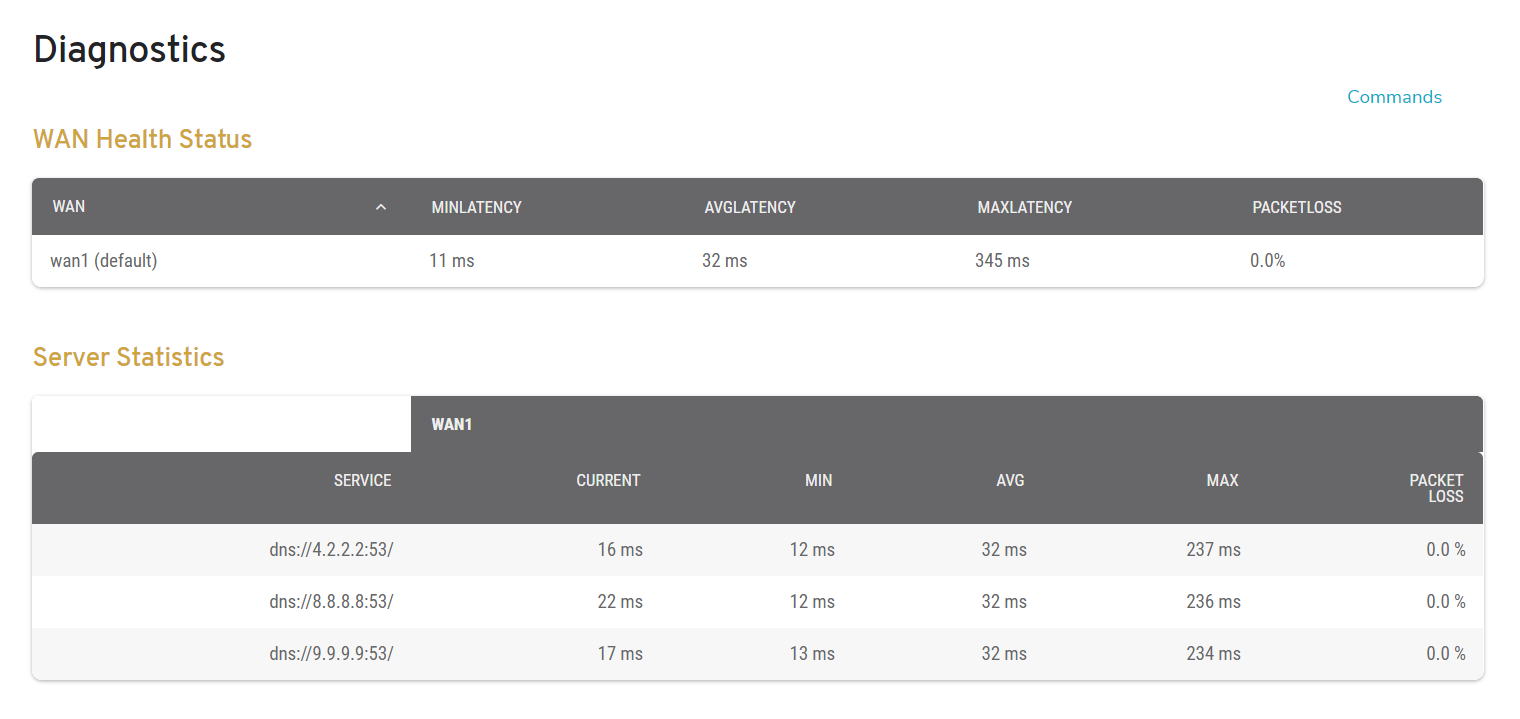Select the dns://4.2.2.2:53/ service row
This screenshot has width=1520, height=719.
[333, 550]
